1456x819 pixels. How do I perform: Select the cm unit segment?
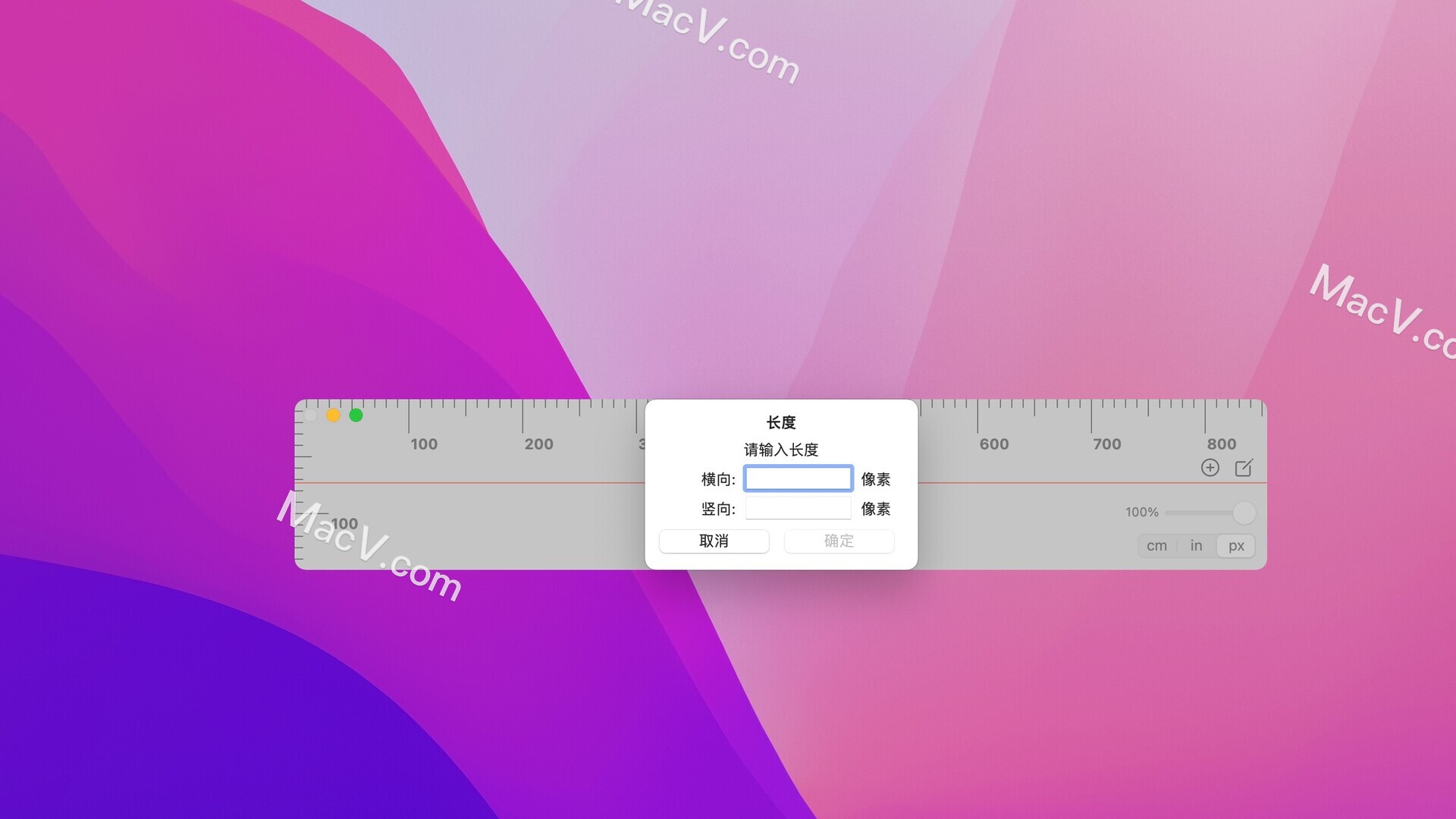pos(1156,546)
